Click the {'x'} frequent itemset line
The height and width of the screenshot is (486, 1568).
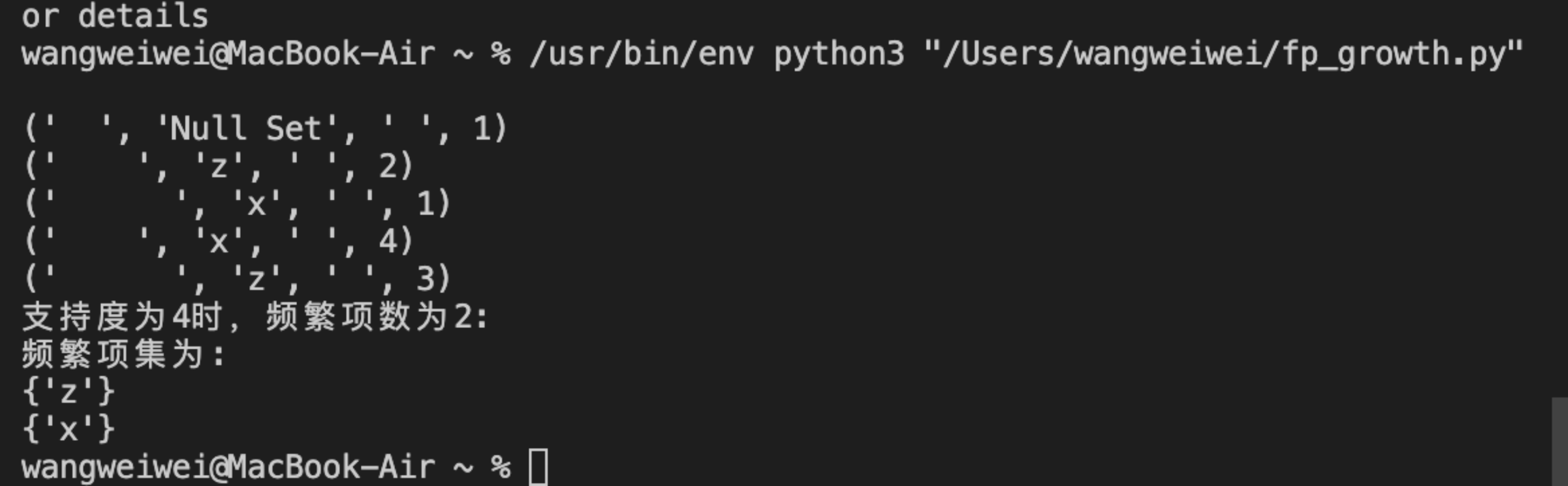point(68,429)
